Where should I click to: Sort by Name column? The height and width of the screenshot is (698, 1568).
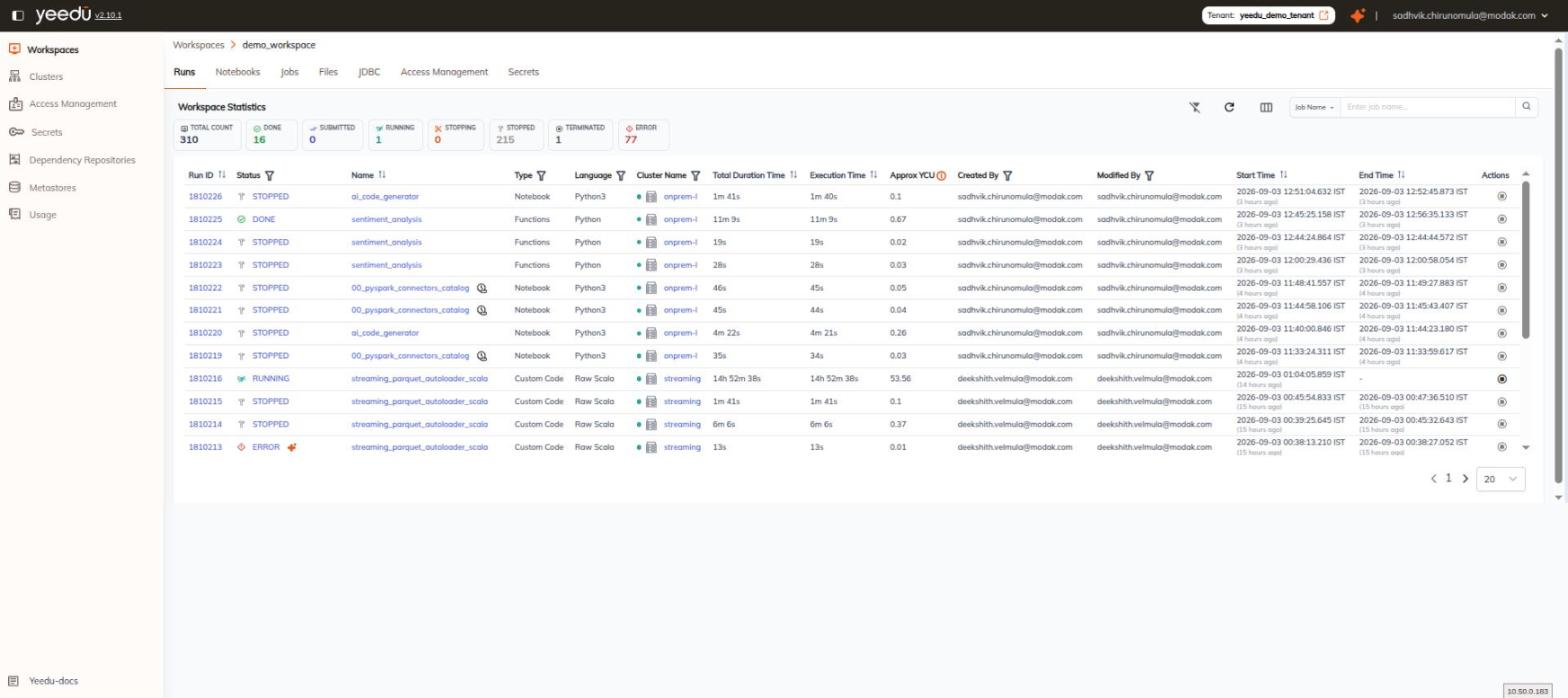pos(382,176)
